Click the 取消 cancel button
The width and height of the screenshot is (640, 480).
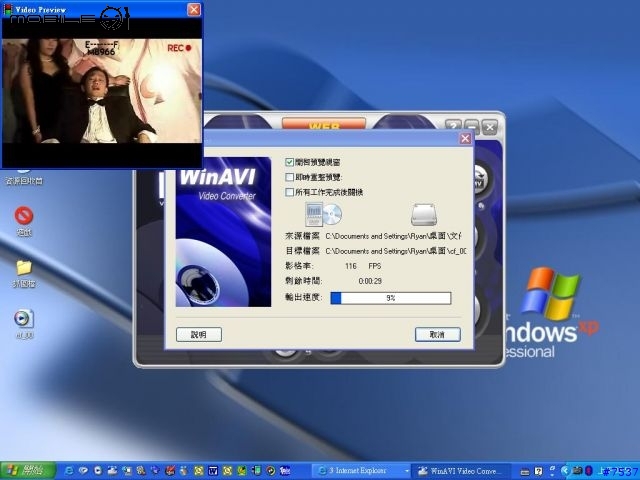coord(438,334)
